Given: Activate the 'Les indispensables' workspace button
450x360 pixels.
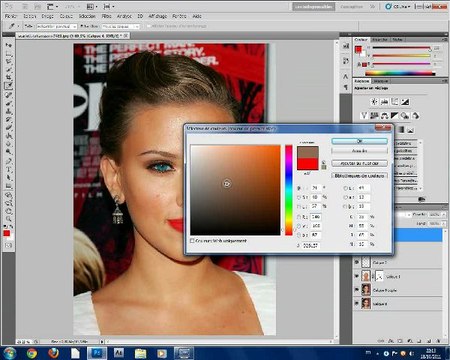Looking at the screenshot, I should pyautogui.click(x=313, y=6).
